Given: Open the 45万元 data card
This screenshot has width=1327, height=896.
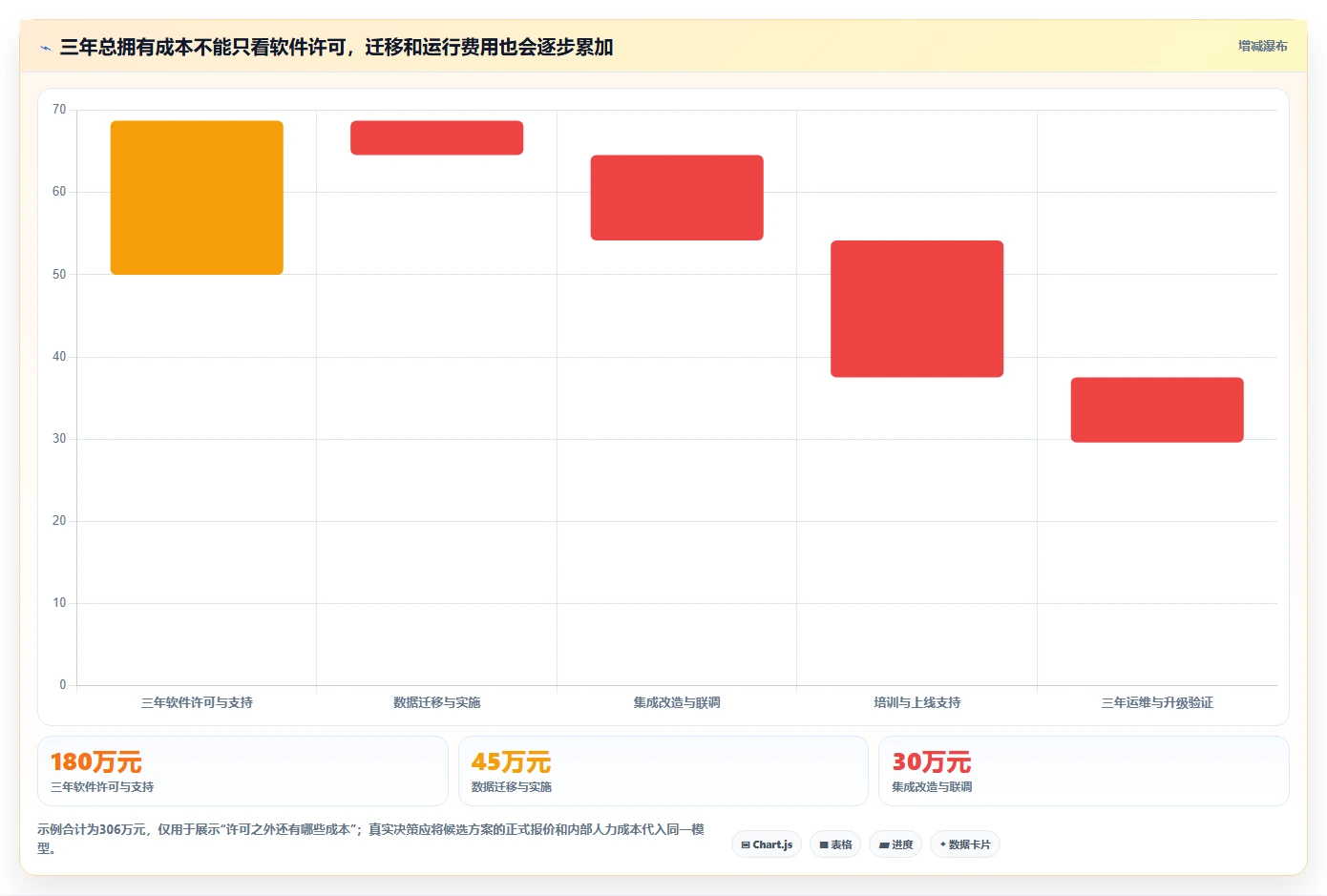Looking at the screenshot, I should tap(663, 771).
